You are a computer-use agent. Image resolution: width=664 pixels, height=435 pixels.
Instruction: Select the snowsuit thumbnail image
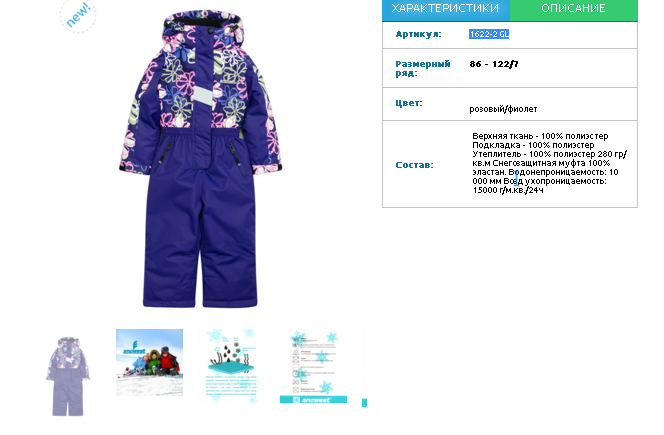pos(68,376)
